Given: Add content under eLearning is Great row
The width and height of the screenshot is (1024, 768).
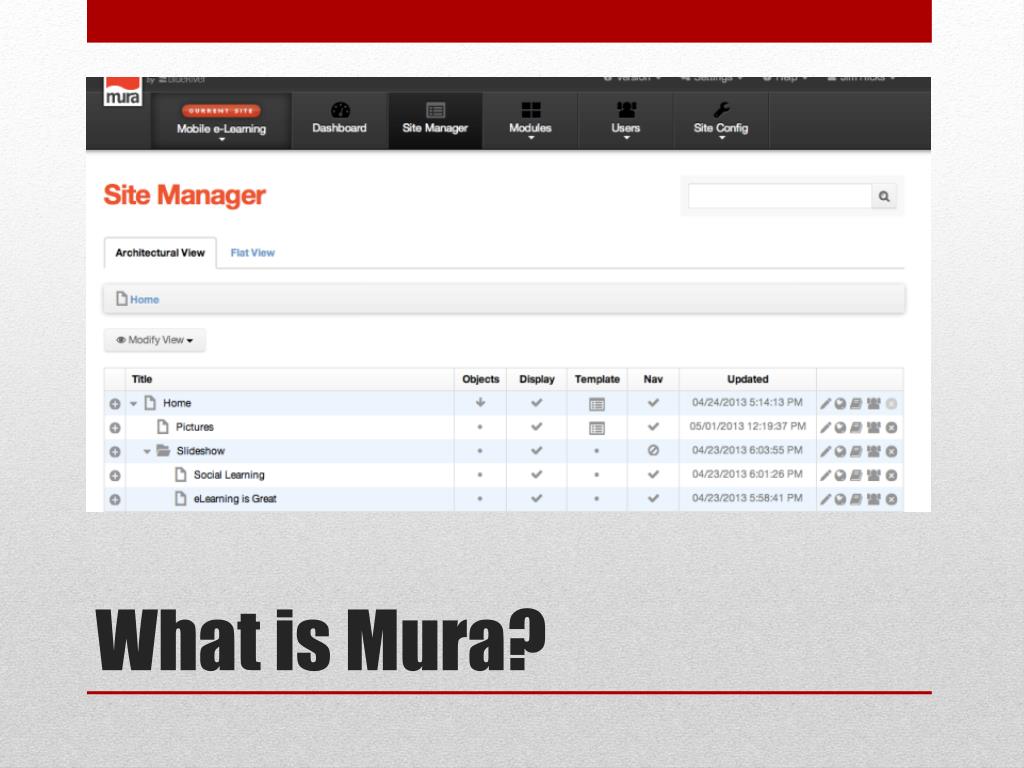Looking at the screenshot, I should 115,500.
